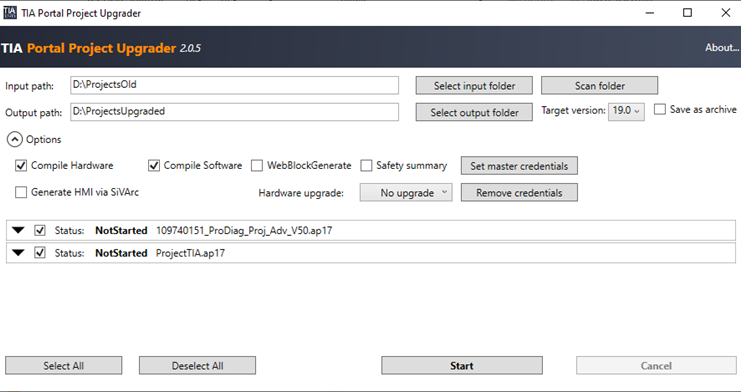
Task: Click NotStarted status of 109740151_ProDiag project
Action: click(x=121, y=231)
